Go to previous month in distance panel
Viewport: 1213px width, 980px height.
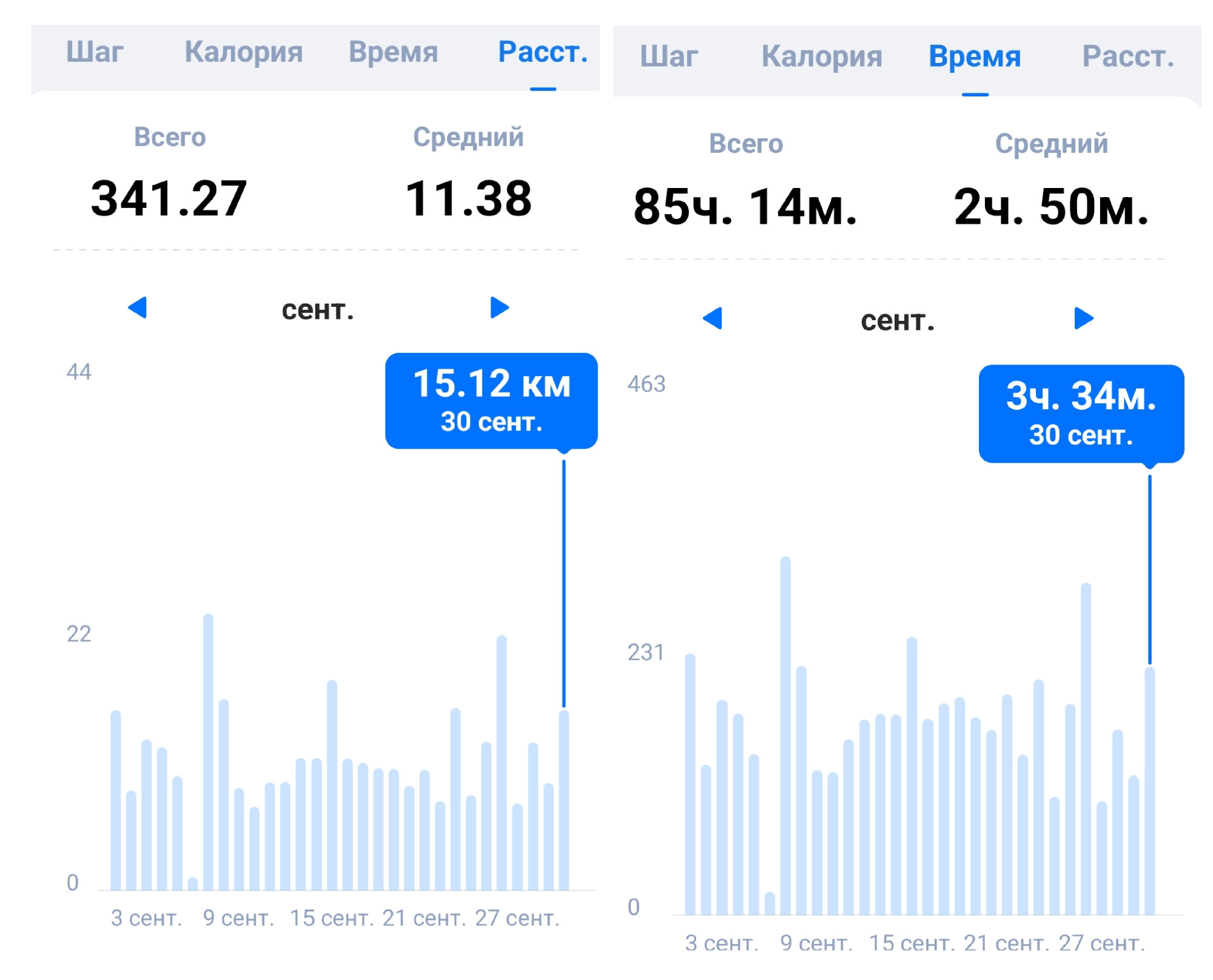pyautogui.click(x=138, y=307)
